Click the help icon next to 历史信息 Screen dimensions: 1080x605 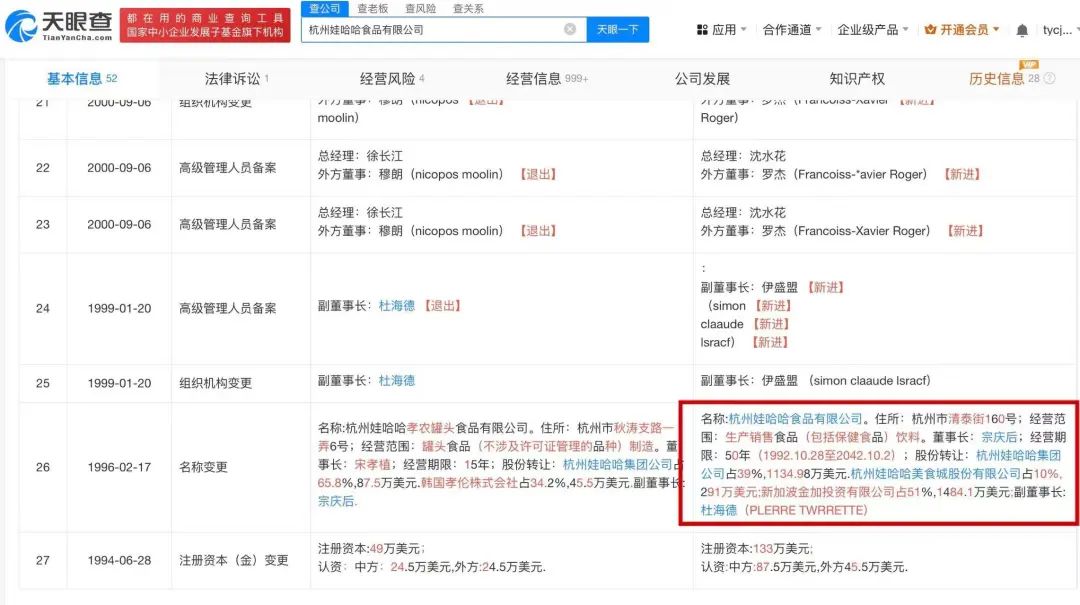pos(1050,79)
